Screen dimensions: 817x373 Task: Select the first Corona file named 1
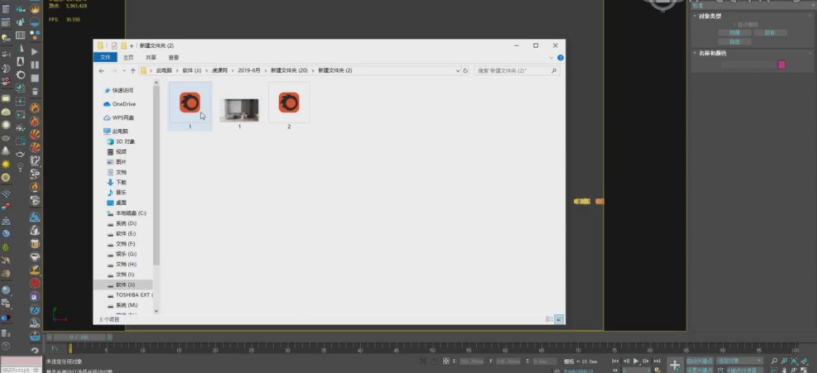point(190,106)
